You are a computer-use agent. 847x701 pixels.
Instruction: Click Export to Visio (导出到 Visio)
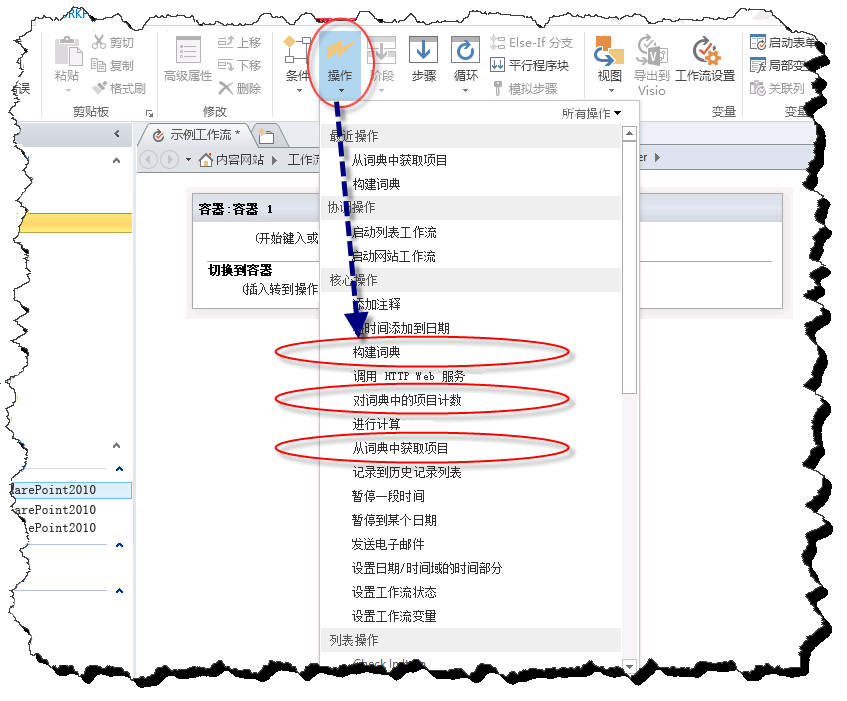click(x=651, y=66)
